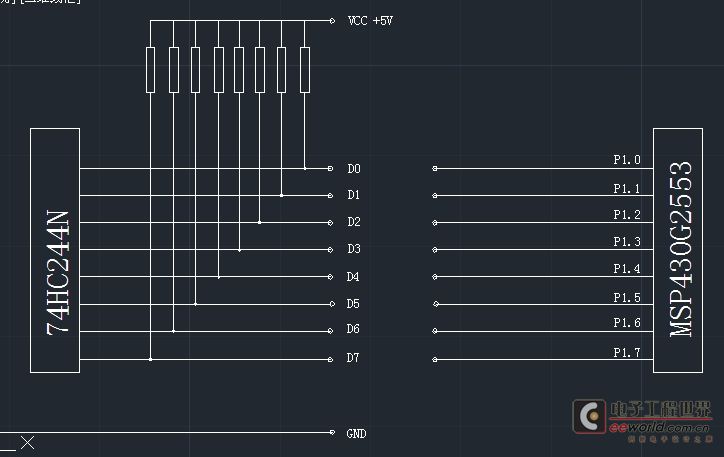Screen dimensions: 724x457
Task: Select the 'P1.0' pin label
Action: tap(627, 160)
